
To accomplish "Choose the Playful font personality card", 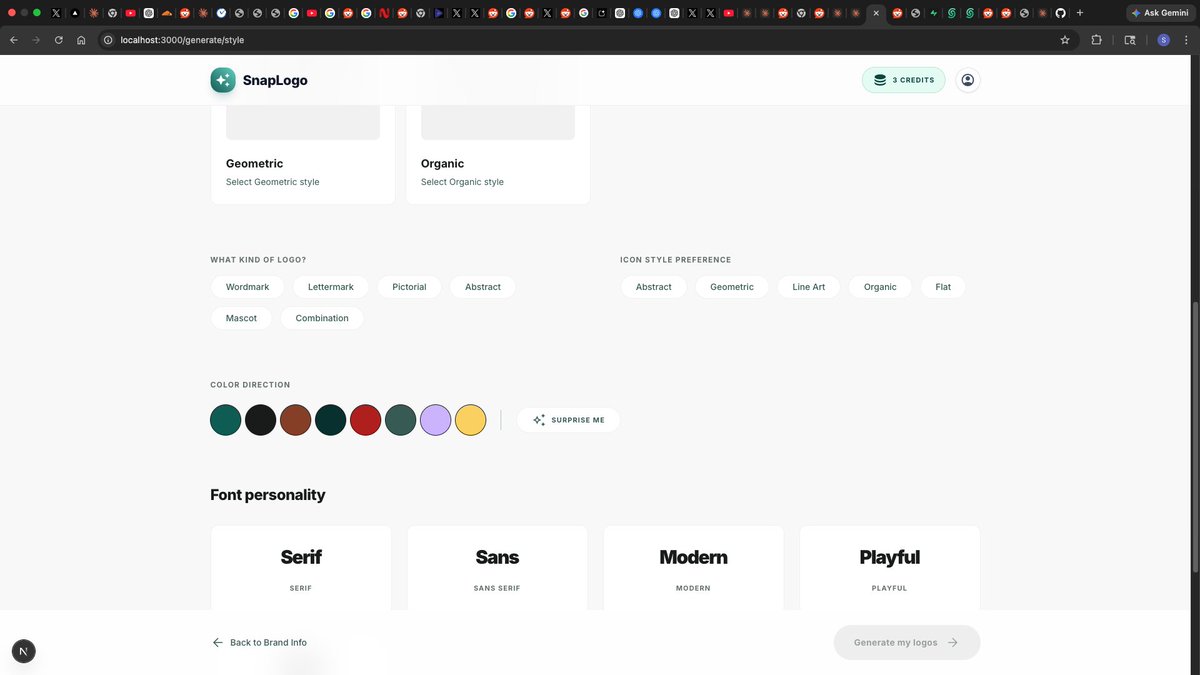I will (889, 567).
